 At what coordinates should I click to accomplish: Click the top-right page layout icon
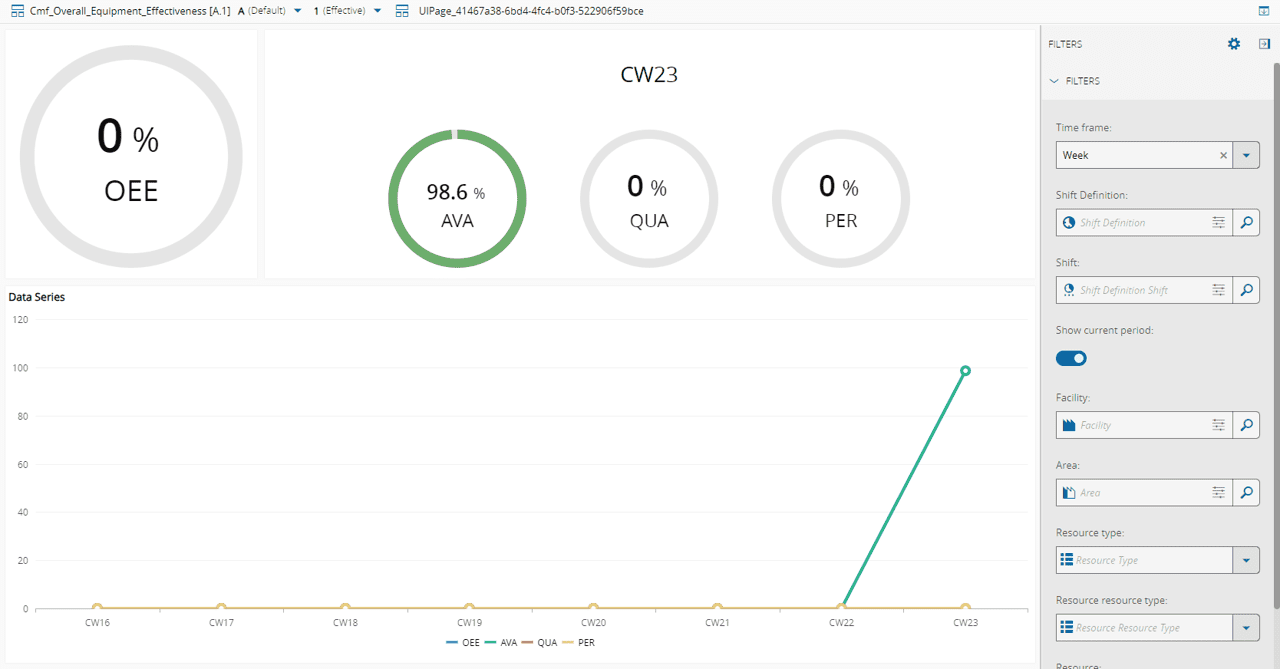(1264, 11)
